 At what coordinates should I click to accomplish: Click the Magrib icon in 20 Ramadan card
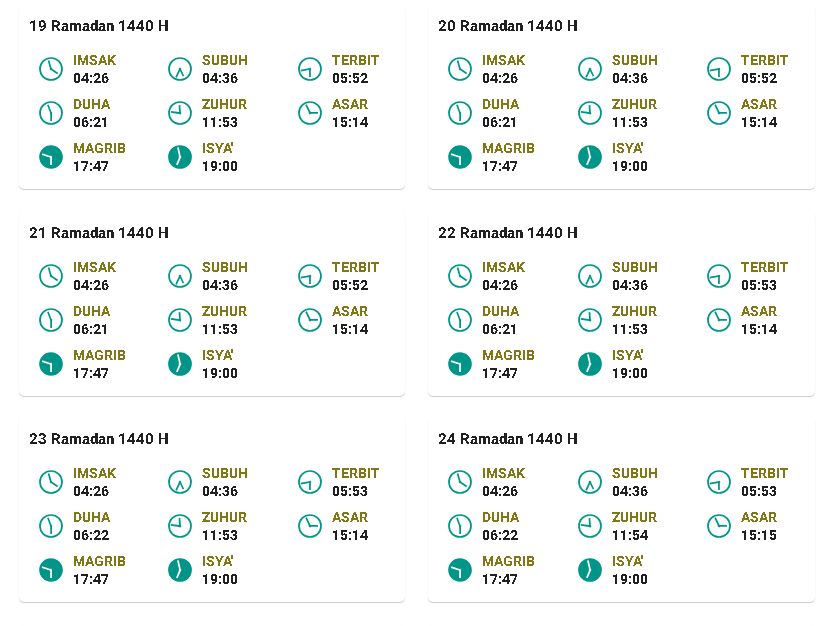point(459,157)
